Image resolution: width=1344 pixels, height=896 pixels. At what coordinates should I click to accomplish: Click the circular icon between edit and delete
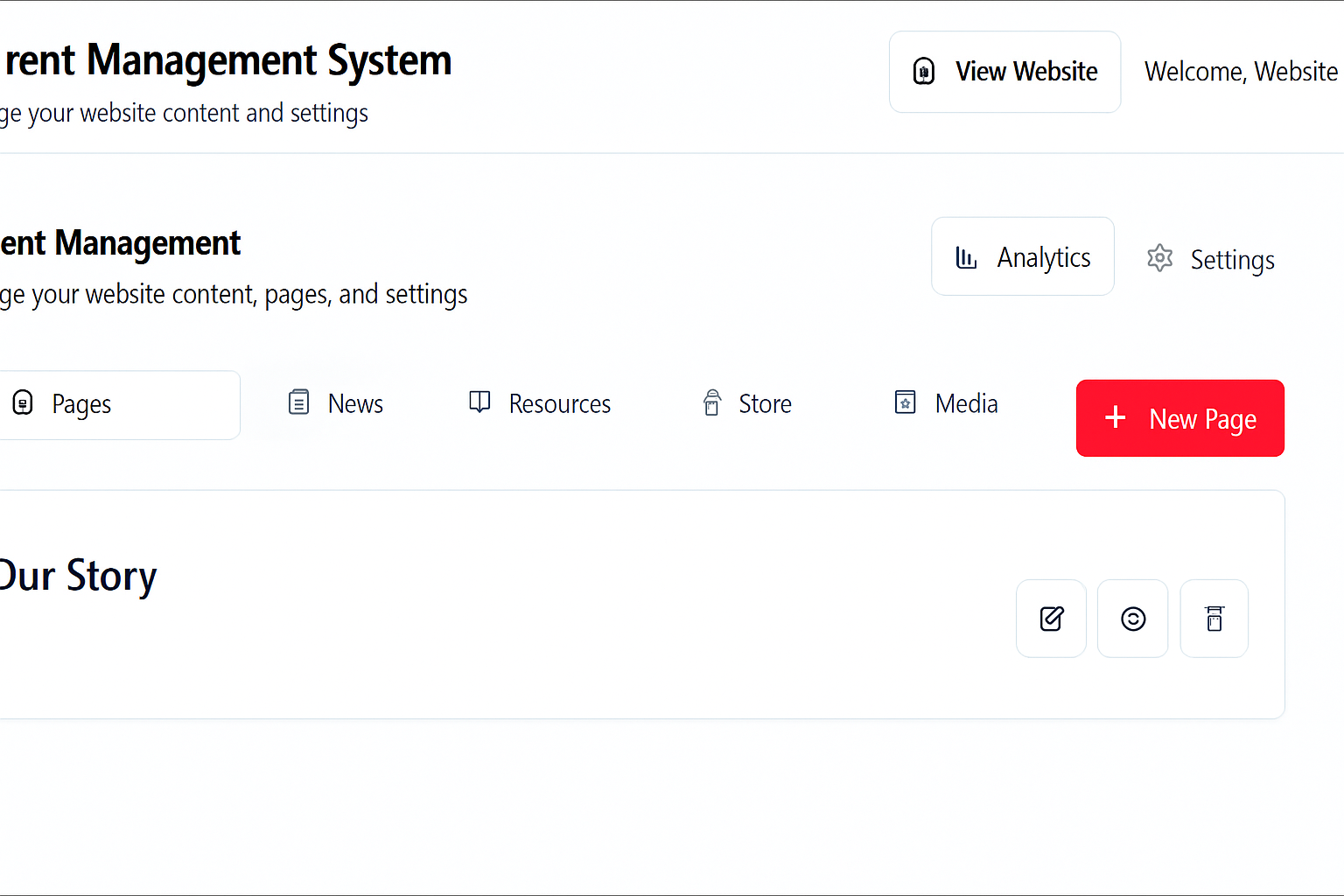click(1133, 619)
